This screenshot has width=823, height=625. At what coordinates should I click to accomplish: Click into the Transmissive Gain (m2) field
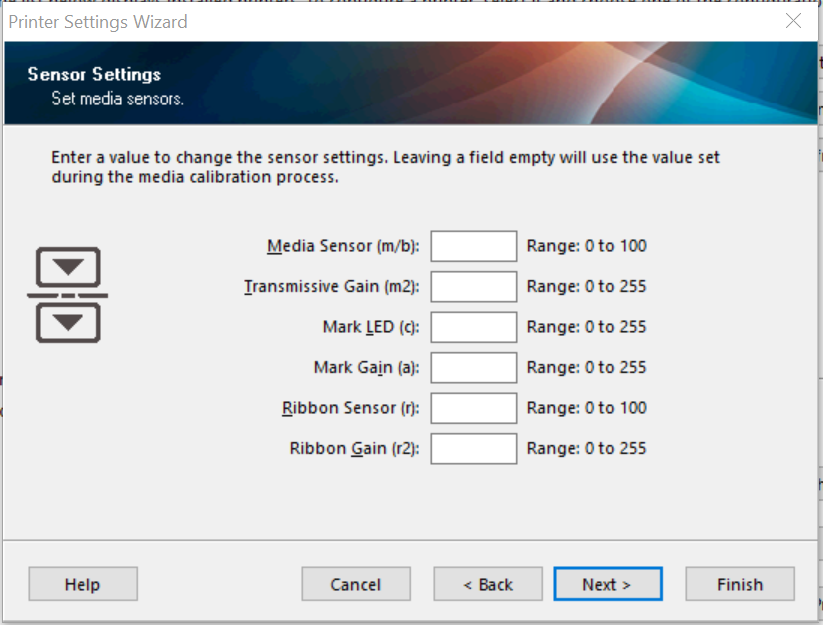point(473,287)
